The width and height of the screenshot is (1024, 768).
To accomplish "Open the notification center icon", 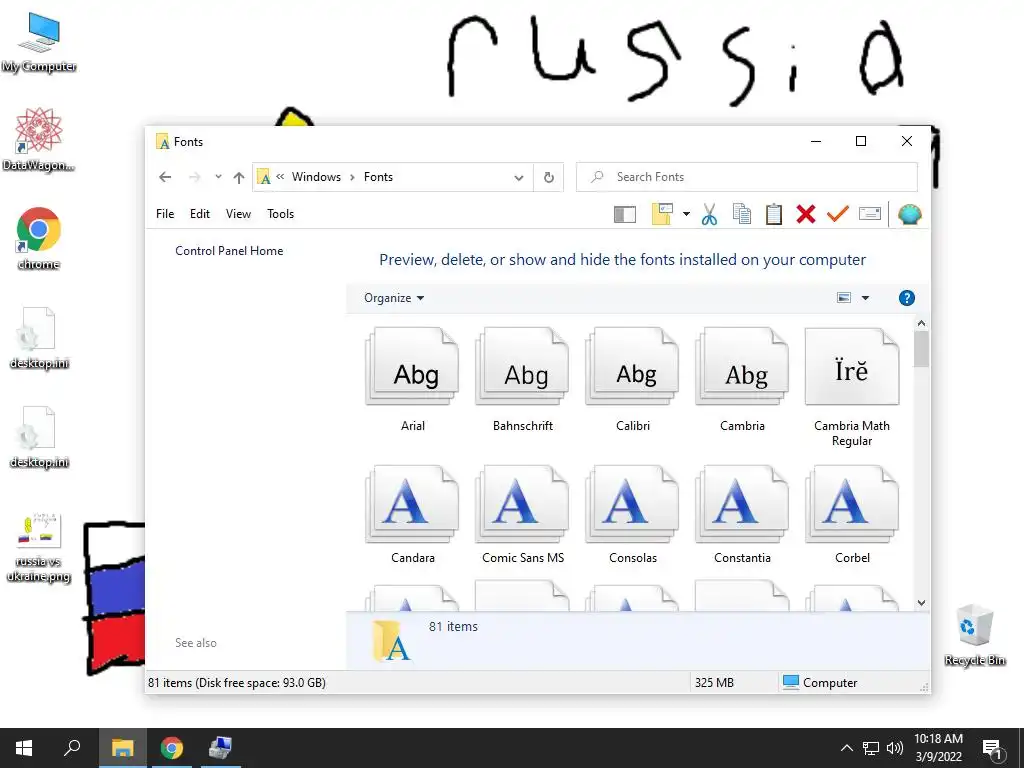I will point(992,748).
